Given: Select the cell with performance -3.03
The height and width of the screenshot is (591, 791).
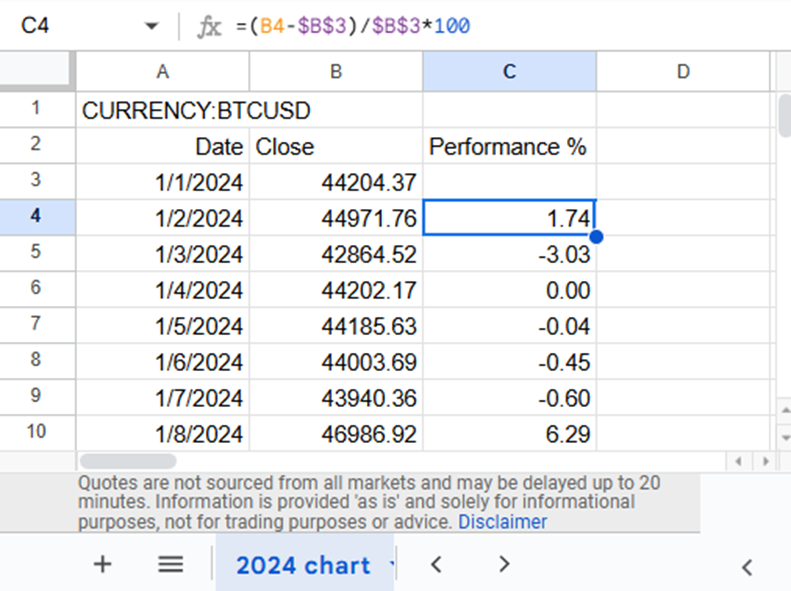Looking at the screenshot, I should pyautogui.click(x=510, y=254).
